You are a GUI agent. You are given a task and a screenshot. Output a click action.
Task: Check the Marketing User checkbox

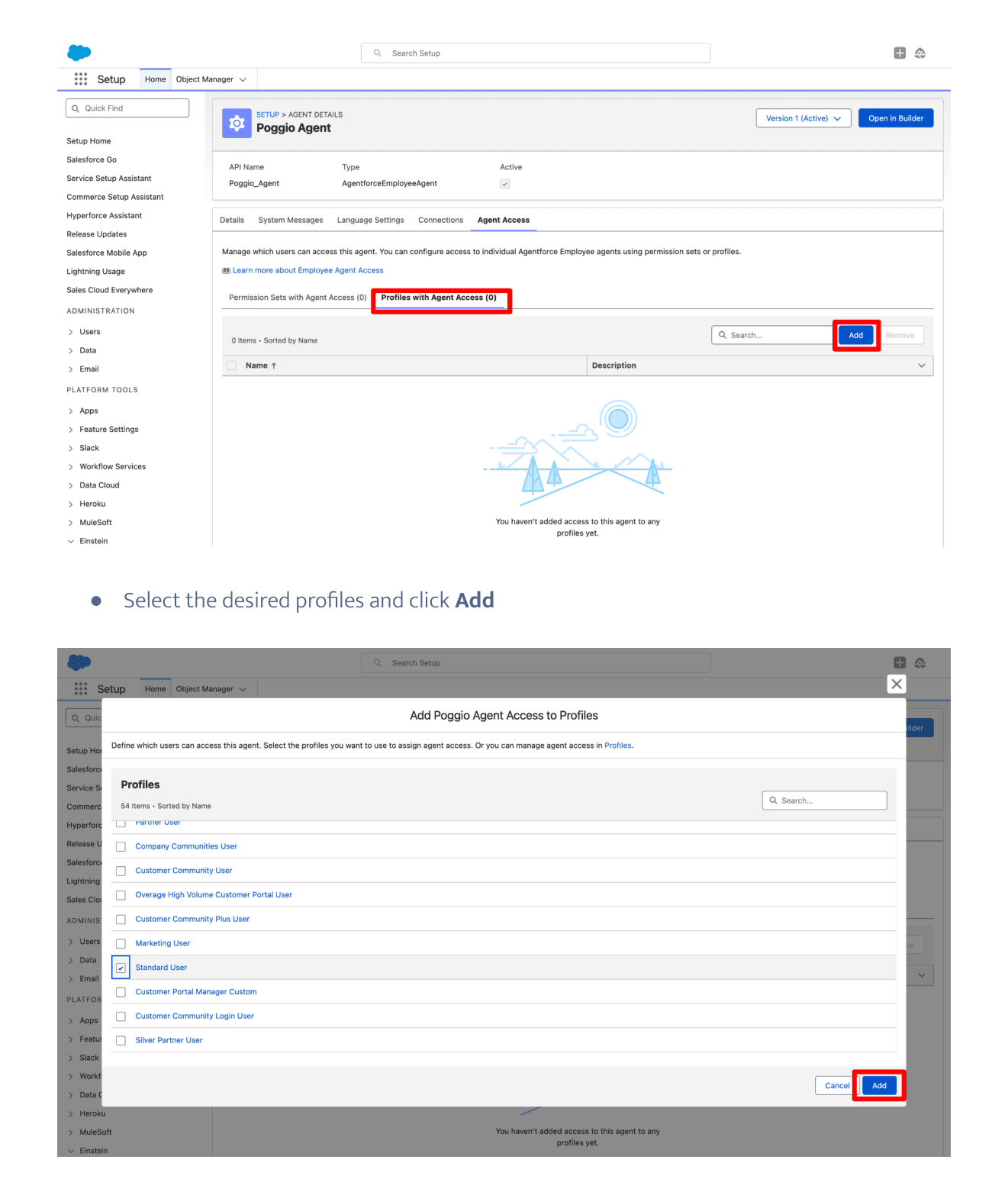(x=121, y=944)
